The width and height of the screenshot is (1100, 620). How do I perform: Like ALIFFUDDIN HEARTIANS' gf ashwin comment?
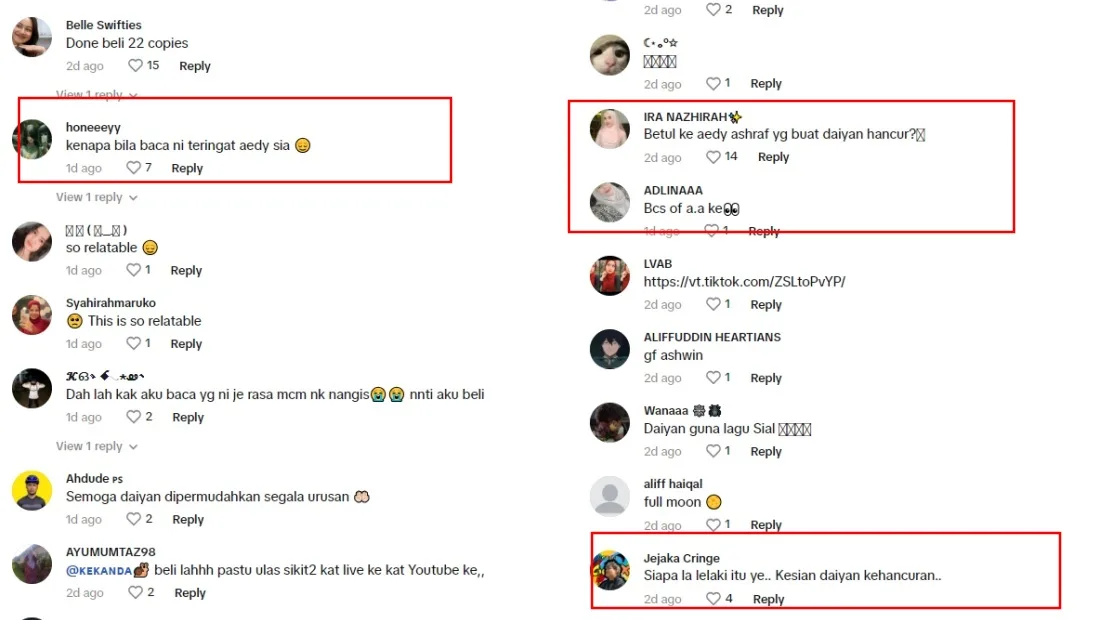point(713,377)
